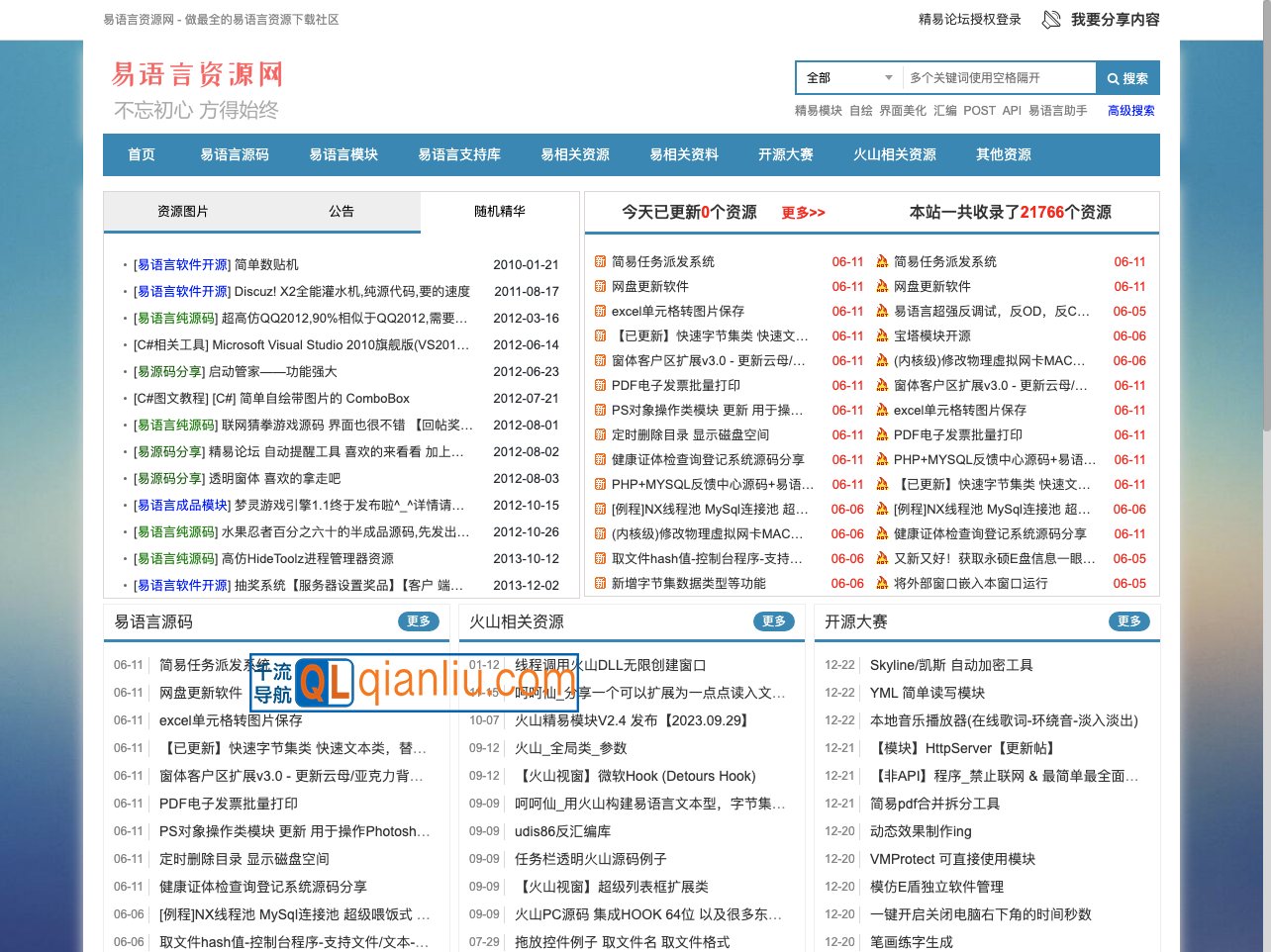Click the magnifier search icon
This screenshot has width=1271, height=952.
(x=1127, y=77)
